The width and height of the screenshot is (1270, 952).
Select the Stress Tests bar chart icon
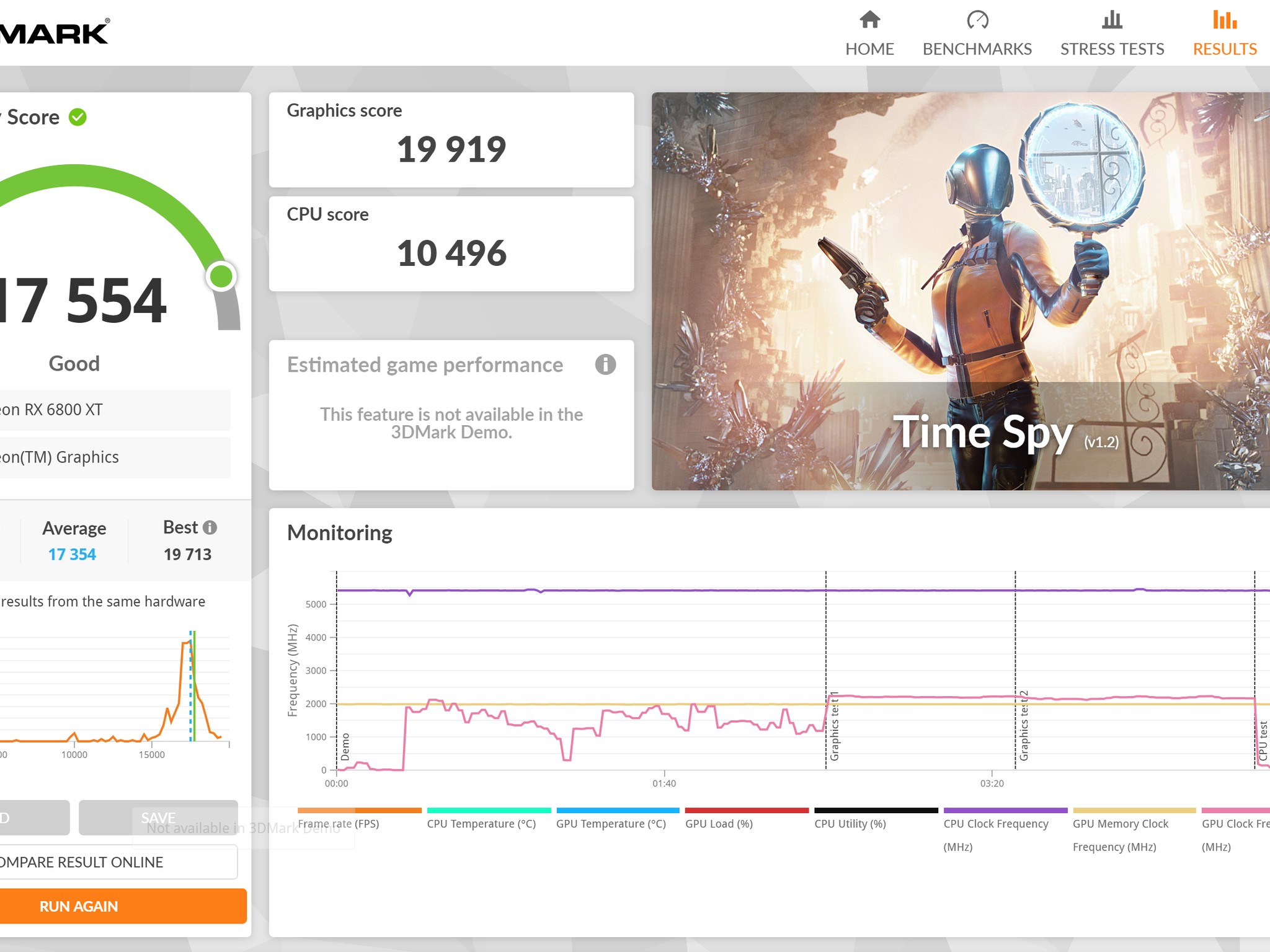coord(1112,20)
